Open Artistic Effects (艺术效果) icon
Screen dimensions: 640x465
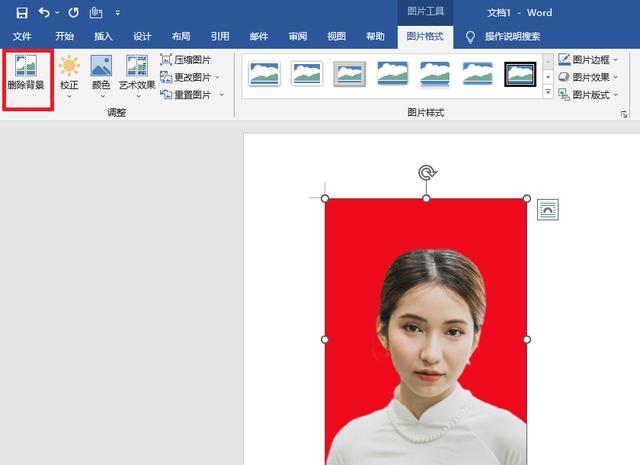[137, 65]
